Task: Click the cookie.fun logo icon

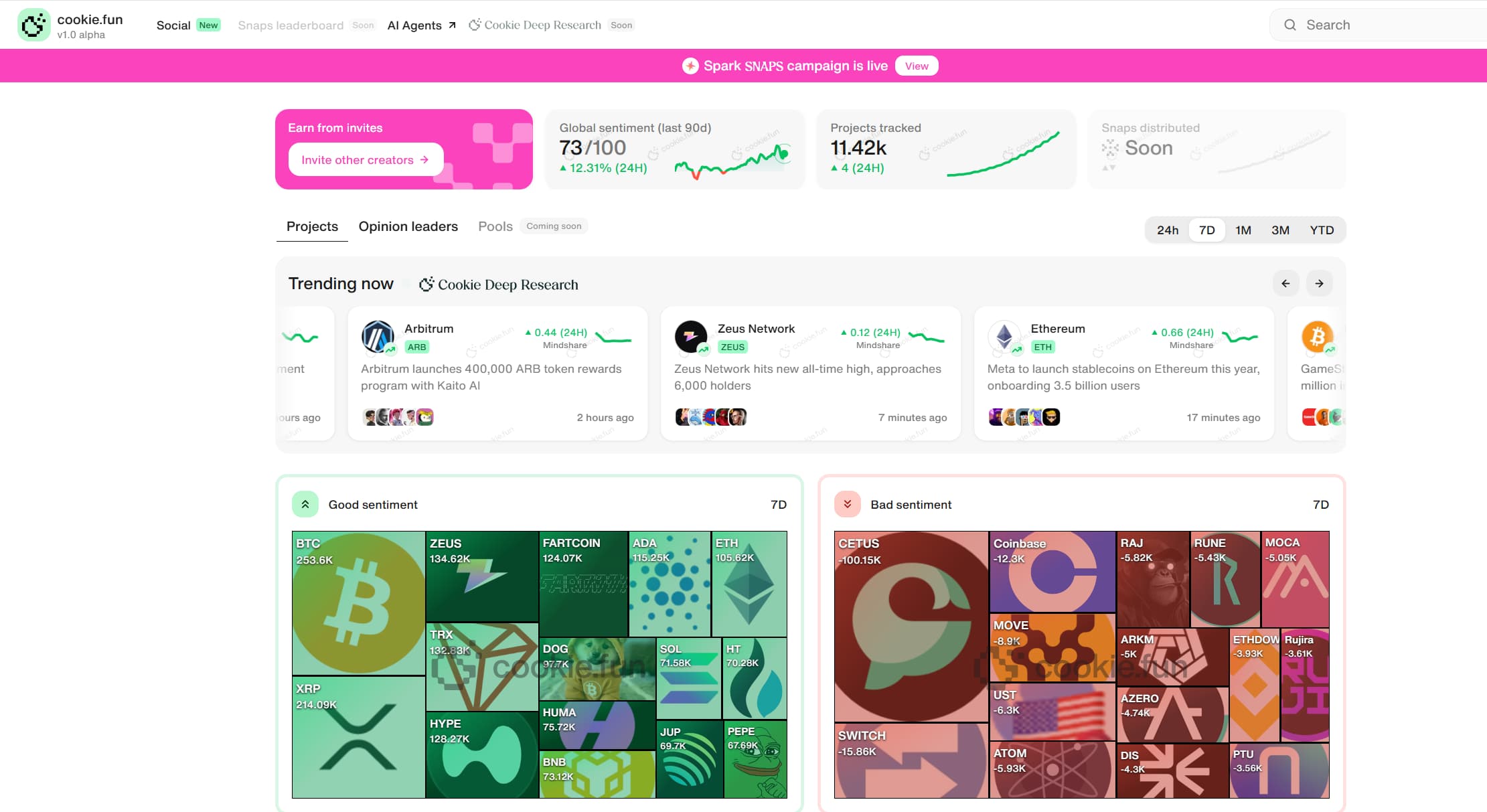Action: (x=33, y=25)
